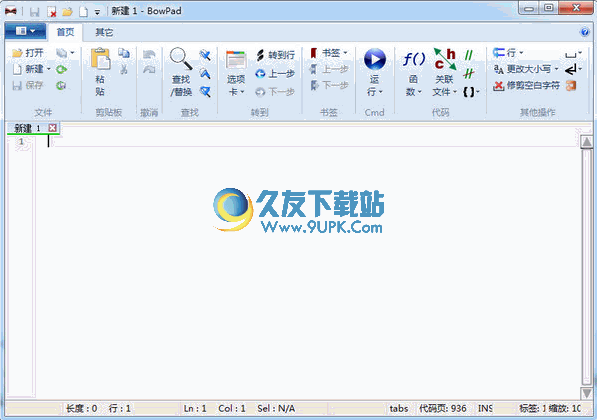Open the 更改大小写 change case dropdown
The width and height of the screenshot is (597, 420).
coord(526,69)
